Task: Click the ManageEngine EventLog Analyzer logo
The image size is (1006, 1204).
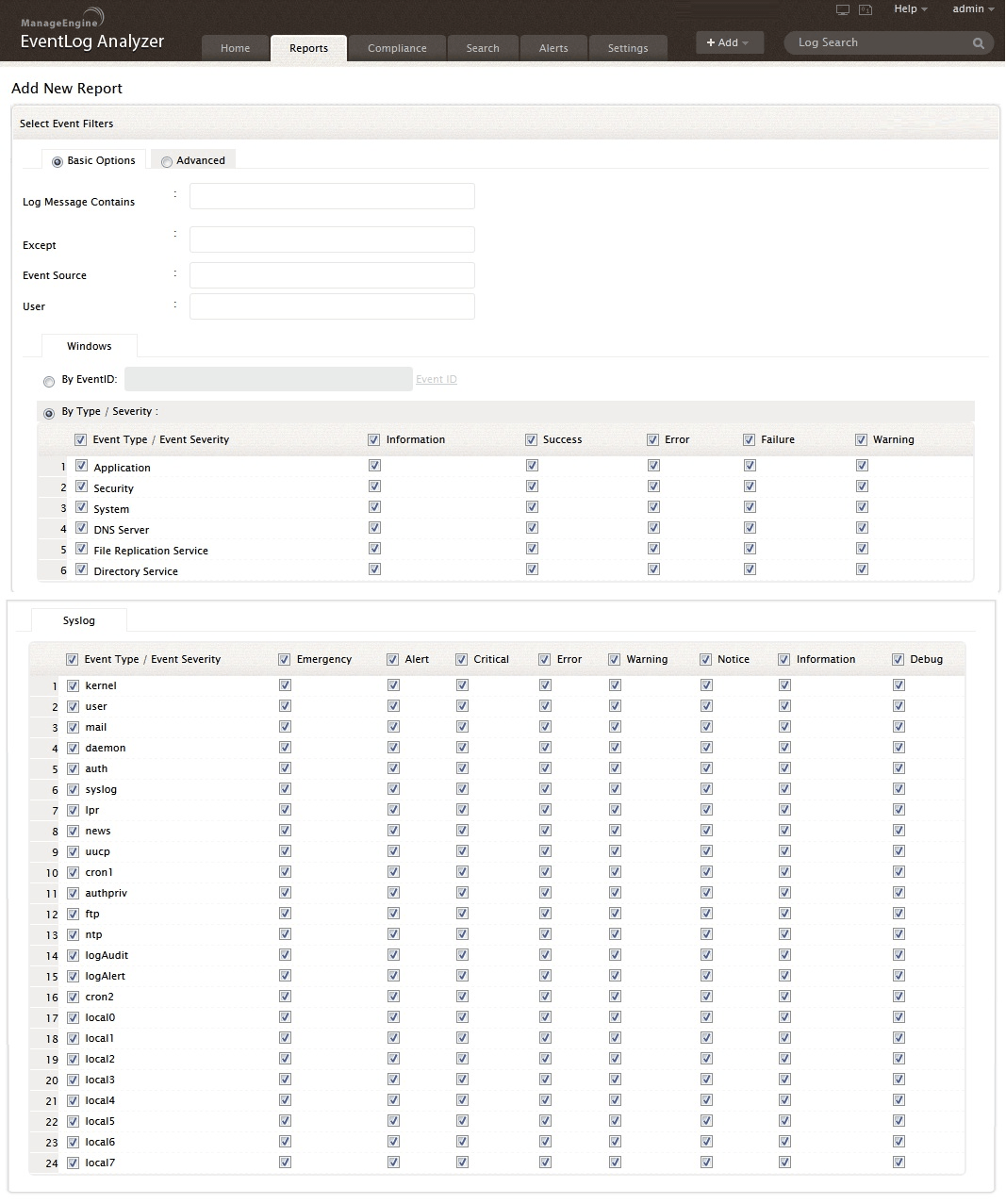Action: pos(91,32)
